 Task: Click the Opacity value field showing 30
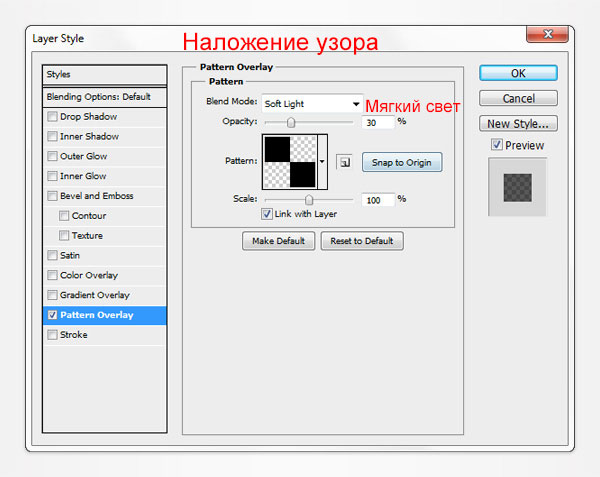click(x=378, y=122)
